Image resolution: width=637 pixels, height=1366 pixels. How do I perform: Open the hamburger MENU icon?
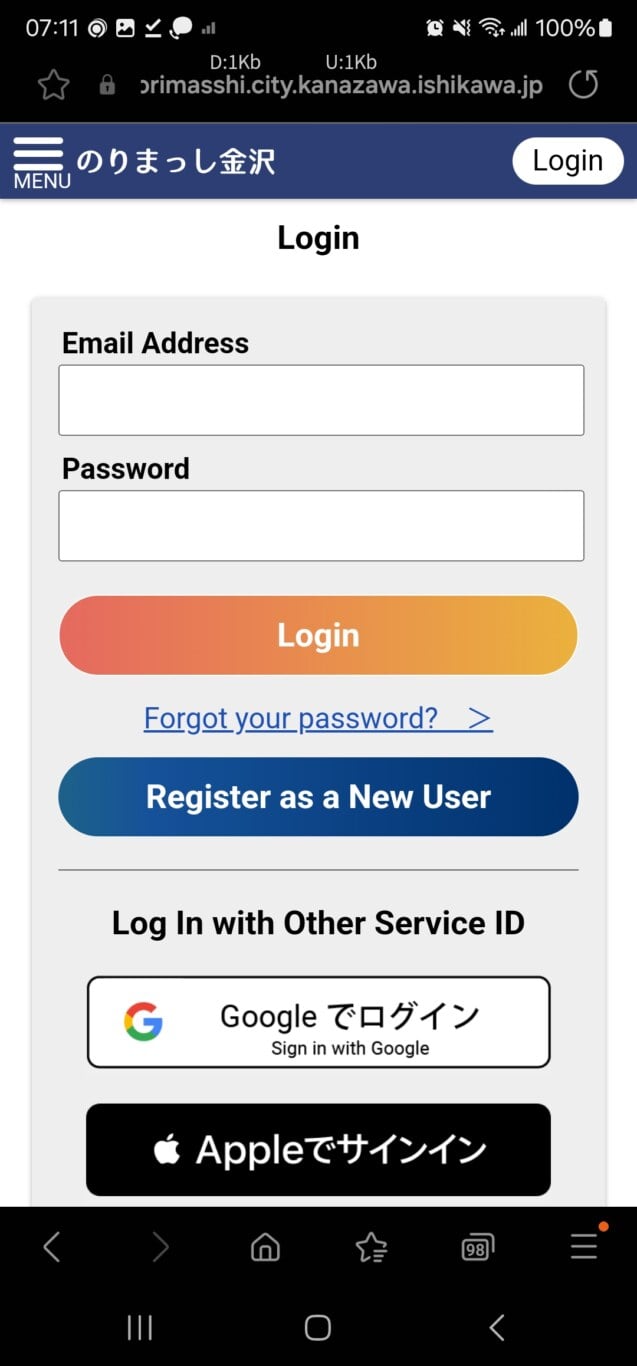[x=40, y=163]
